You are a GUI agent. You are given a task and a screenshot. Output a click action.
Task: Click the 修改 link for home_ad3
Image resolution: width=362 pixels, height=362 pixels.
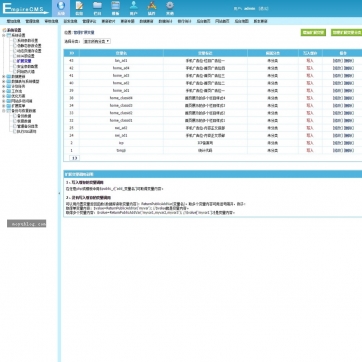[338, 76]
